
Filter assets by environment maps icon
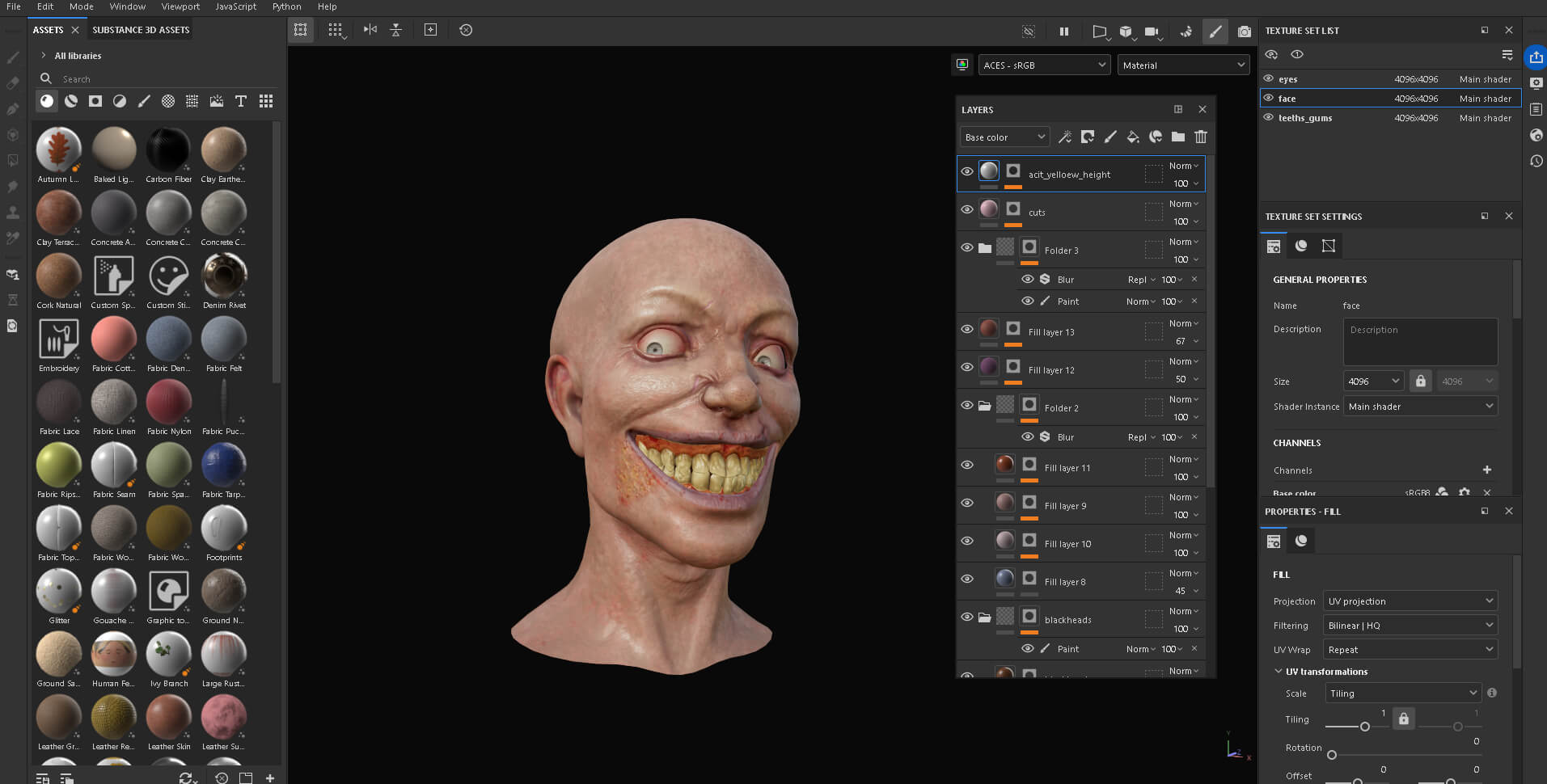(x=217, y=101)
